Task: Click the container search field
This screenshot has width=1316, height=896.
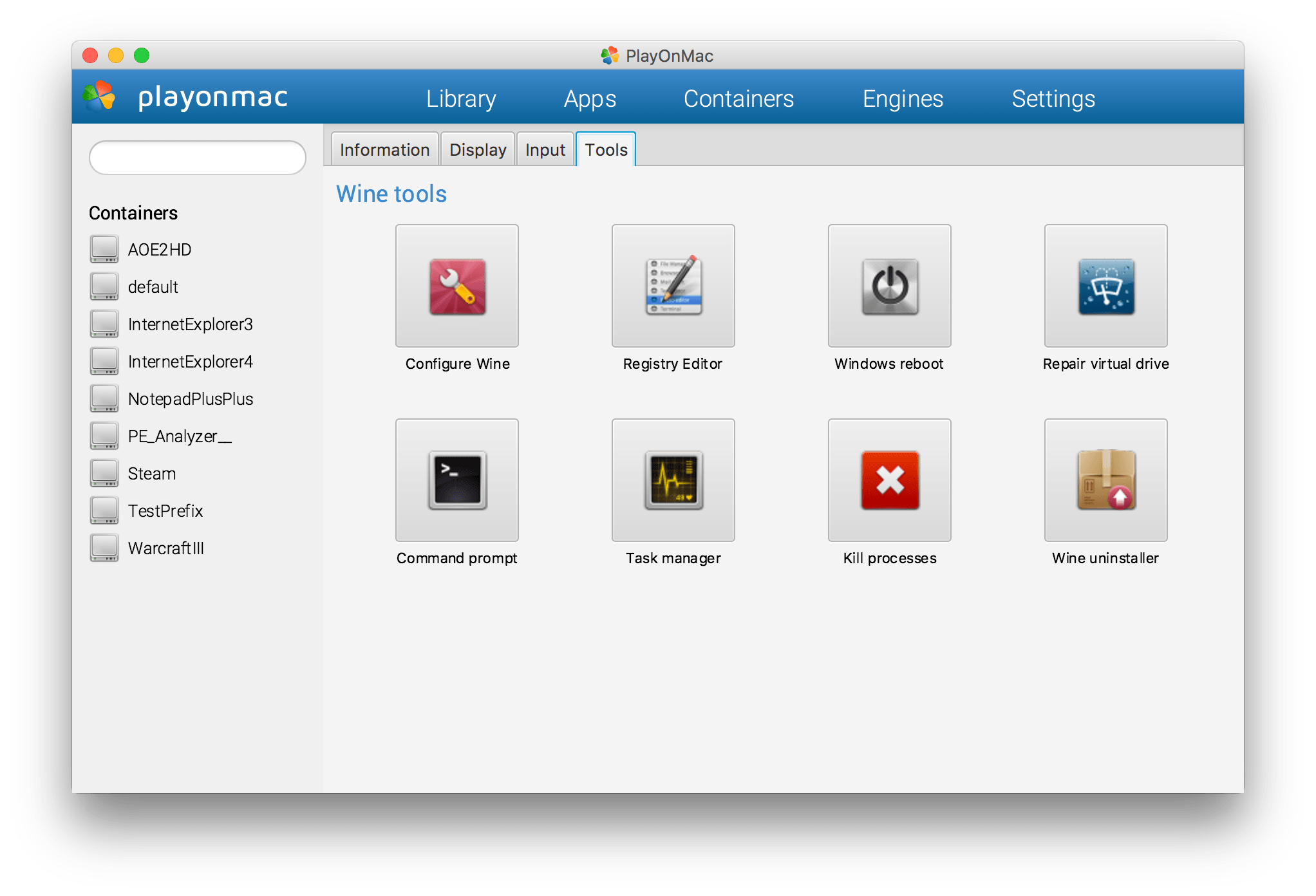Action: point(197,158)
